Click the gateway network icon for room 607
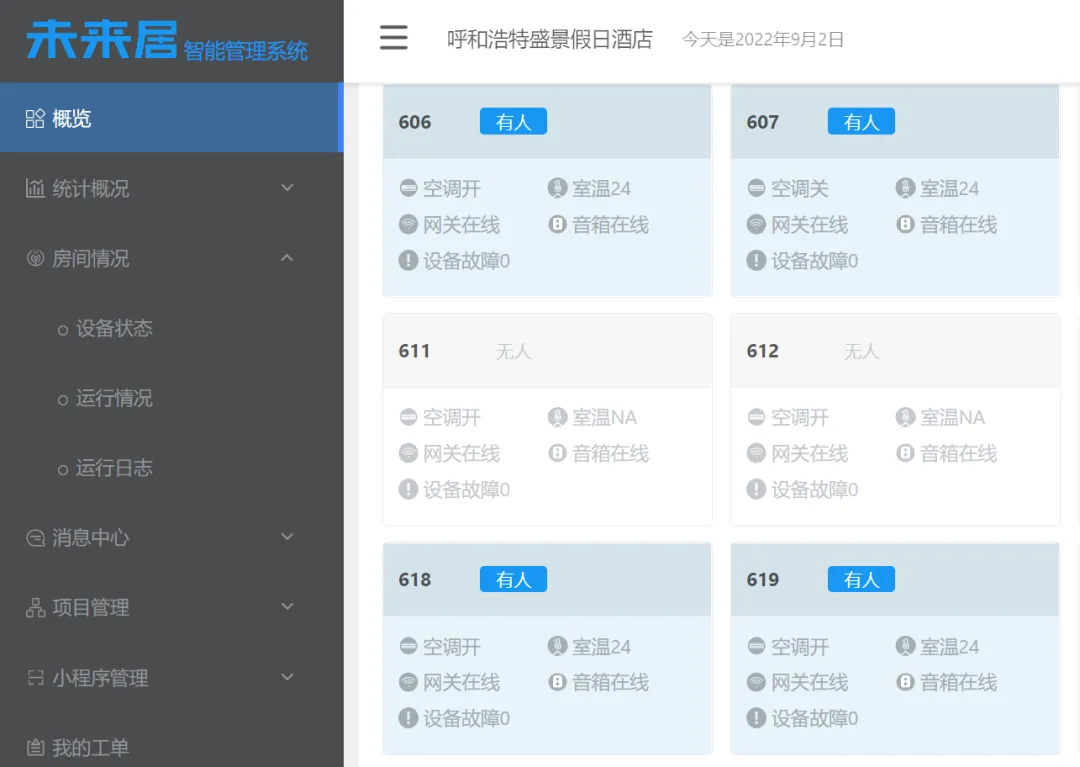Image resolution: width=1080 pixels, height=767 pixels. pos(757,224)
